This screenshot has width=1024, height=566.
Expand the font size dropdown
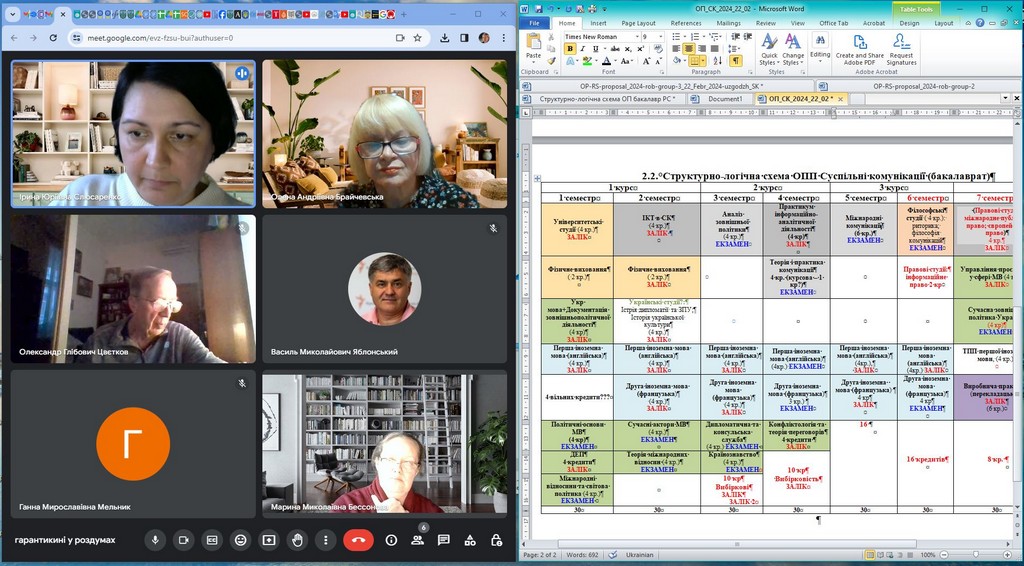[659, 37]
